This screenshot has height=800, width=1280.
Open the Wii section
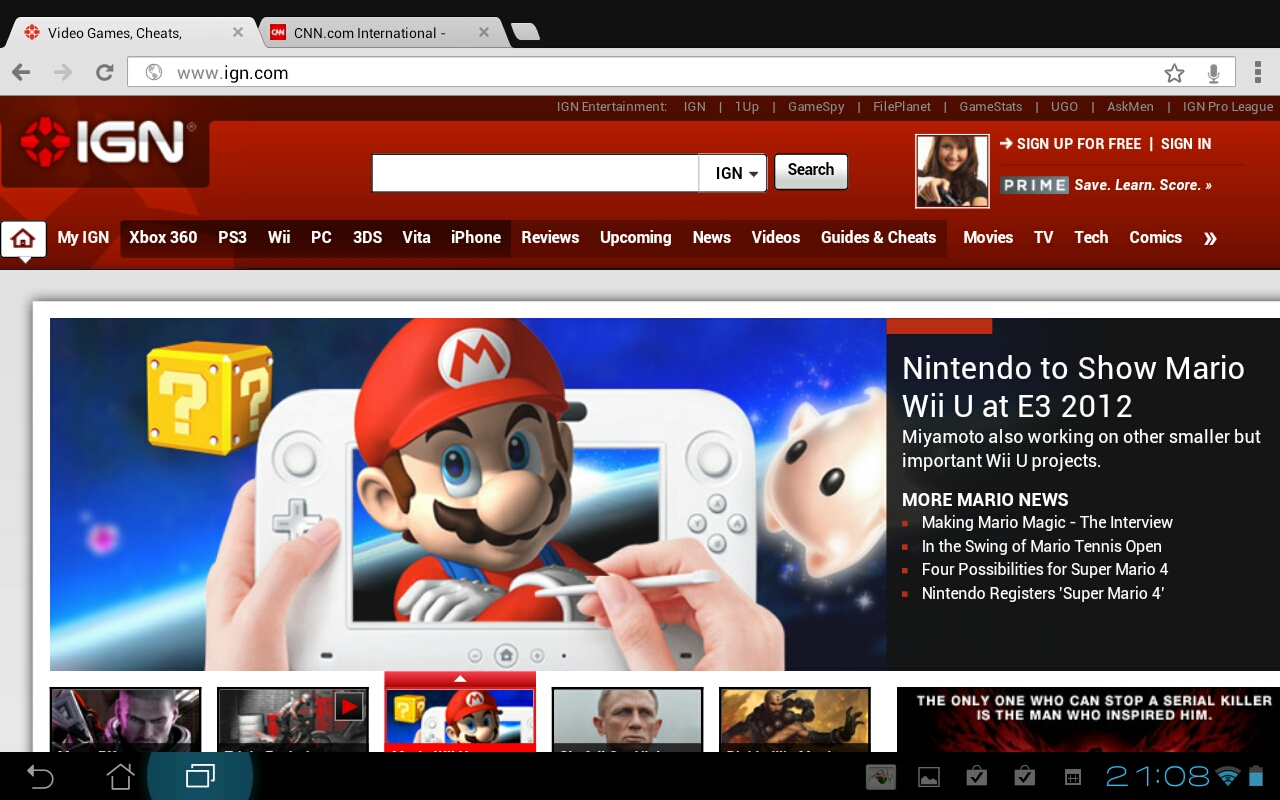[x=279, y=237]
